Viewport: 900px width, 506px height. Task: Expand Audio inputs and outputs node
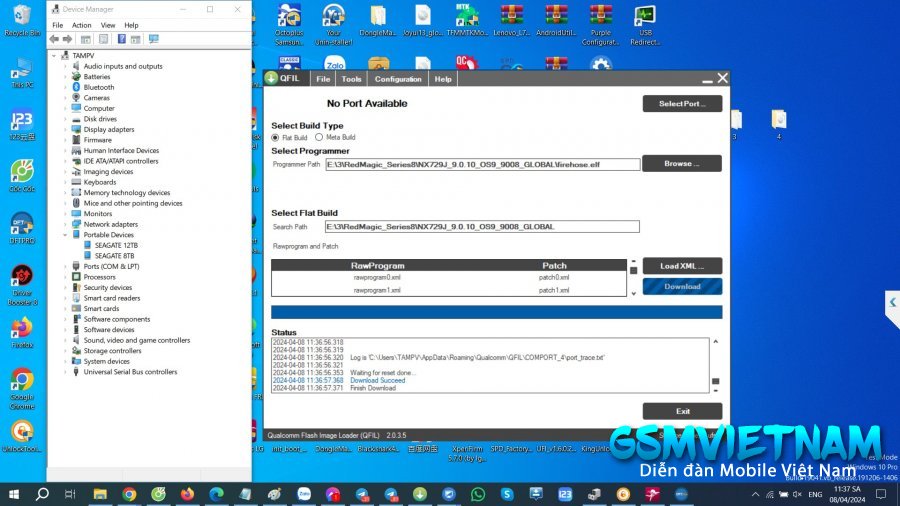65,67
